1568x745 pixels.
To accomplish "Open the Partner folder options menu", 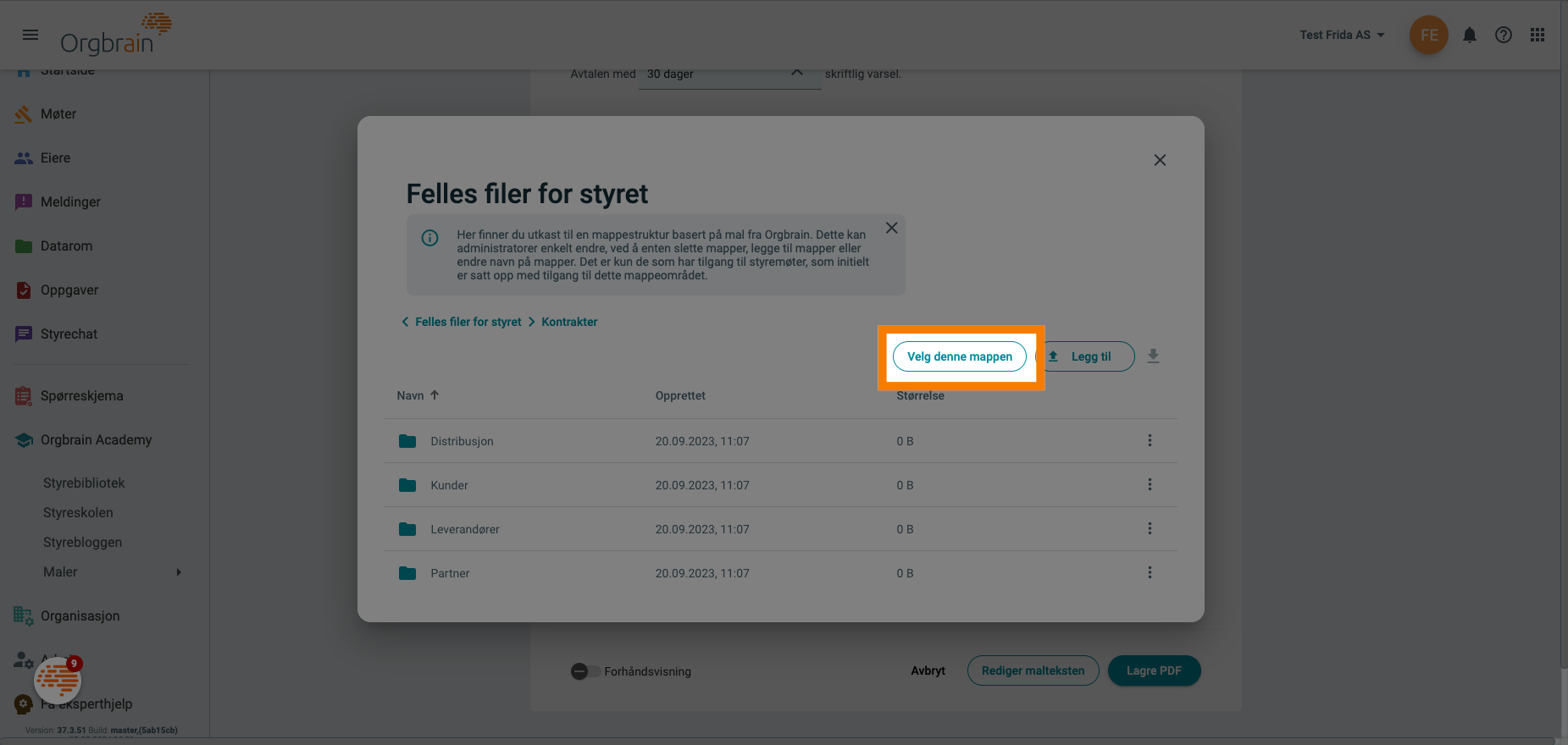I will click(1150, 572).
